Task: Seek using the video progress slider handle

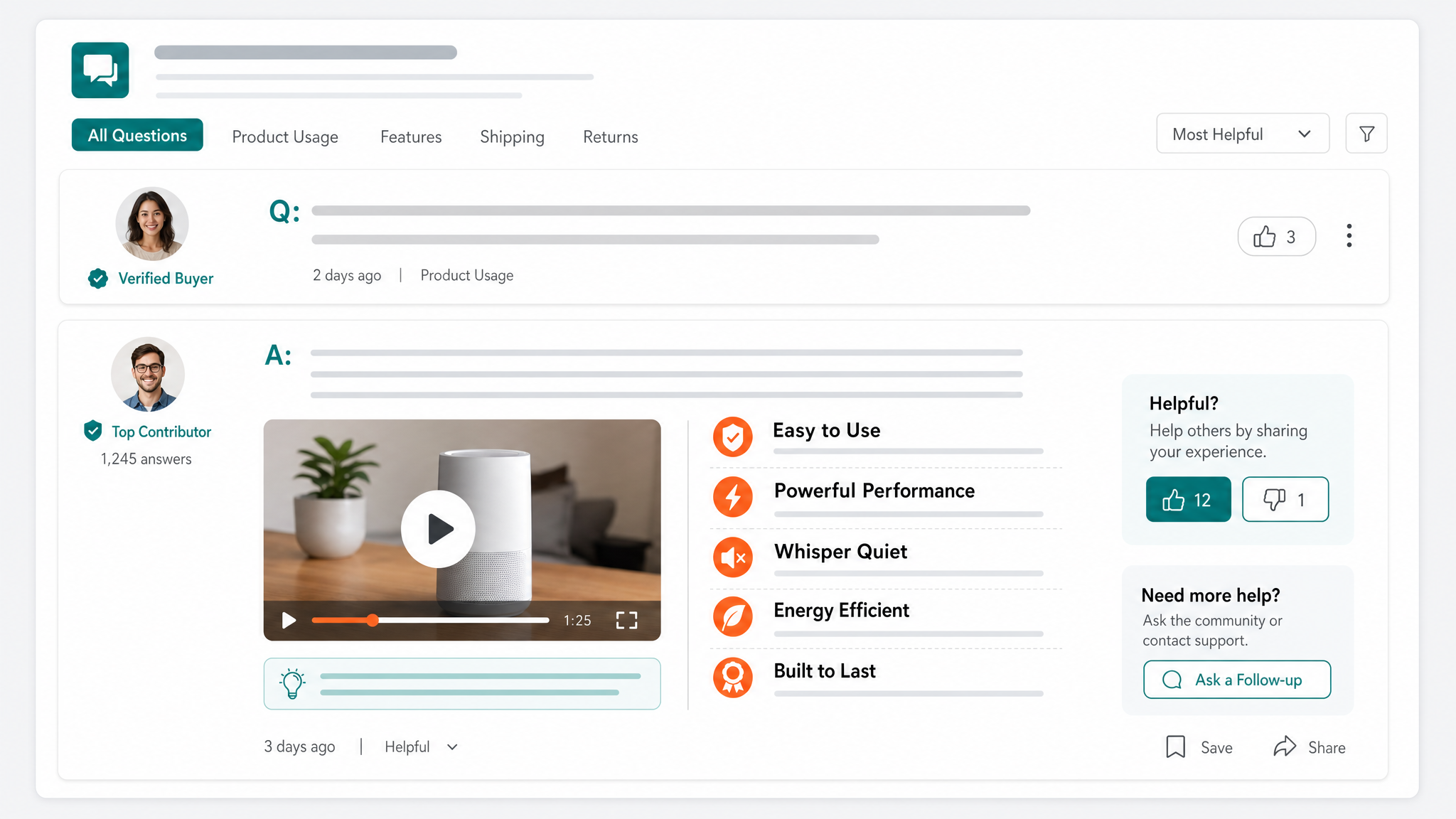Action: click(373, 621)
